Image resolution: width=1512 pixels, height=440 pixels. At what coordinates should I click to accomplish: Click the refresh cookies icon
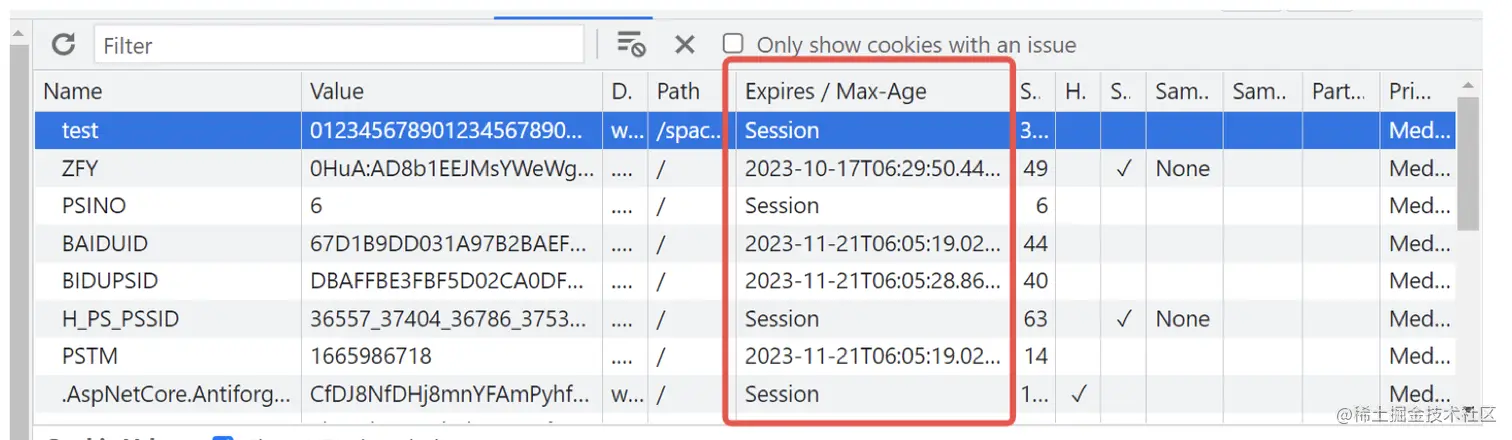(64, 44)
